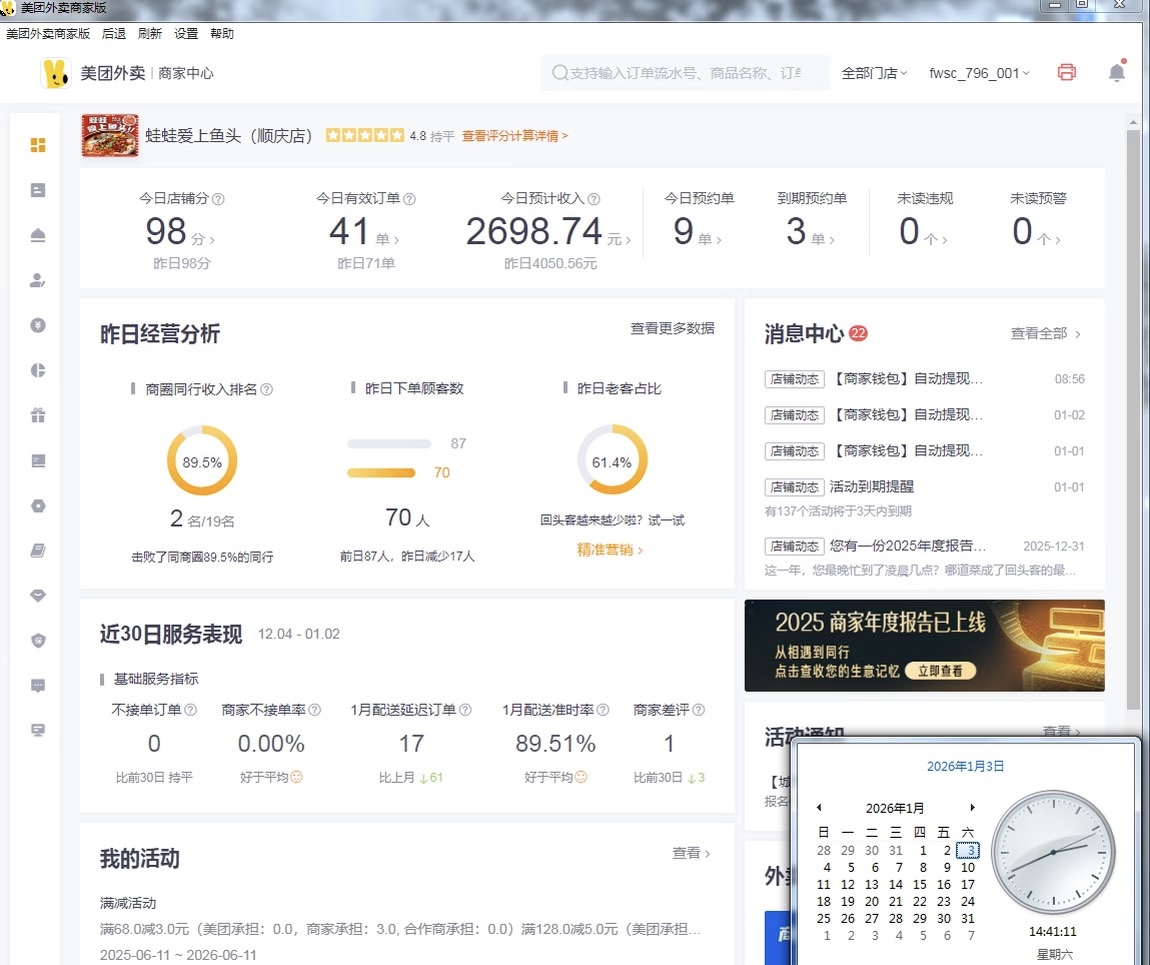Select date 17 on the January 2026 calendar
The height and width of the screenshot is (965, 1150).
coord(967,884)
